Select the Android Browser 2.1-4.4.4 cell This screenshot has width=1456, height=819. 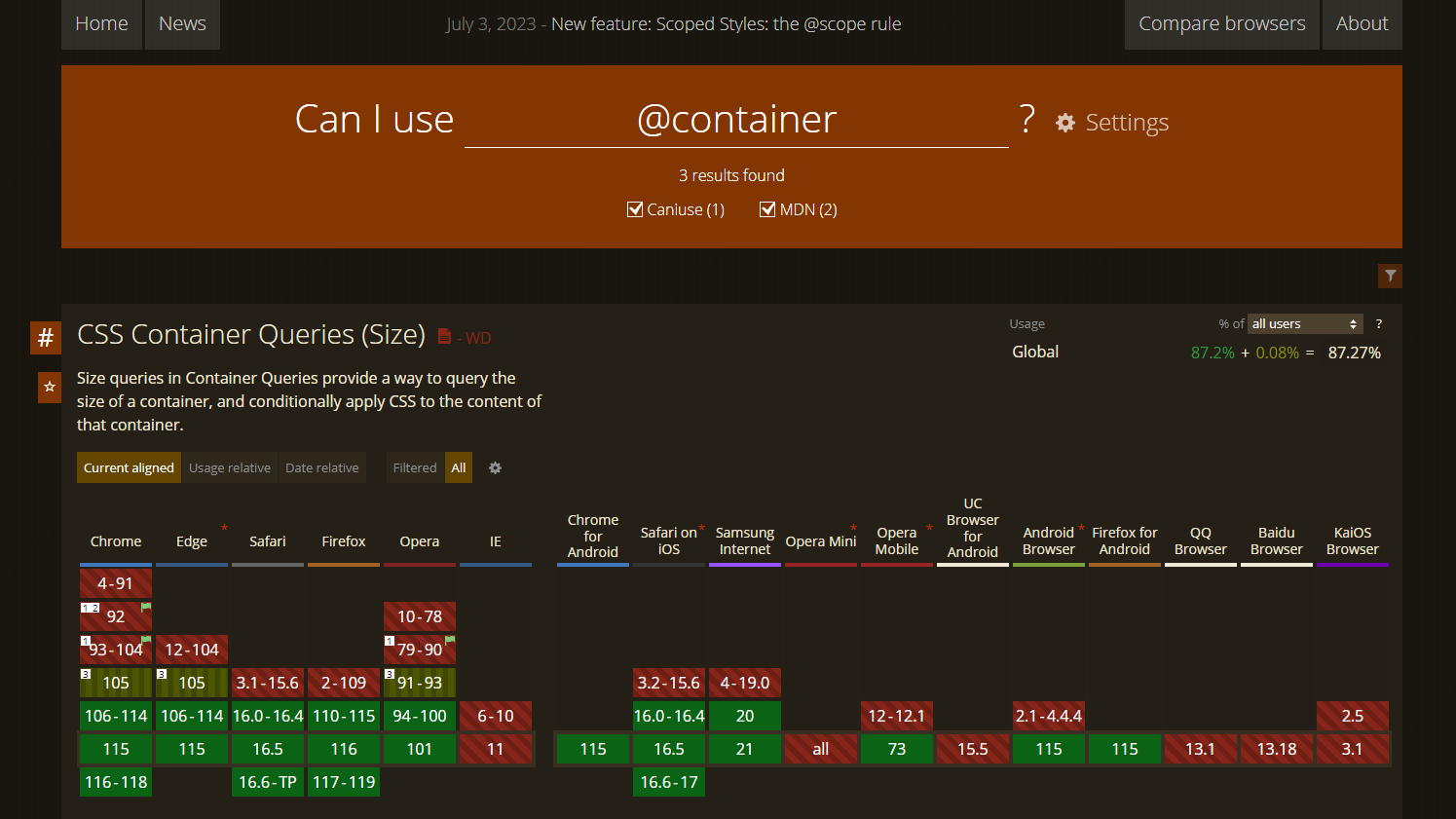pyautogui.click(x=1049, y=716)
